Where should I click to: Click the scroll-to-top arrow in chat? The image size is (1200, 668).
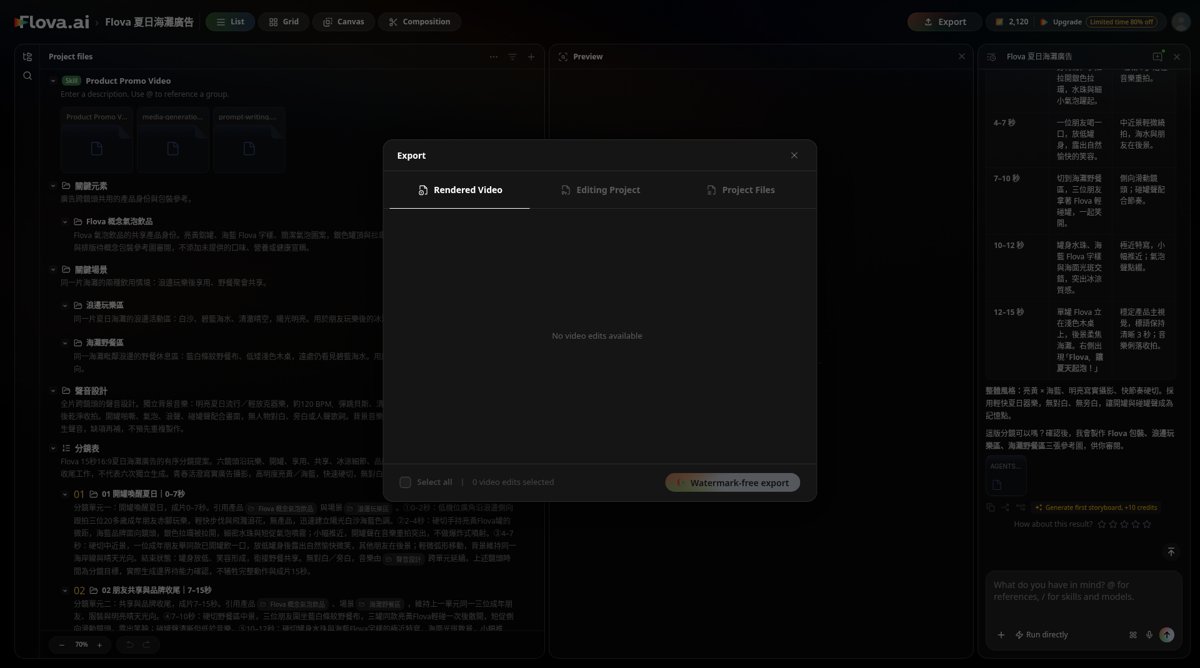(1171, 552)
